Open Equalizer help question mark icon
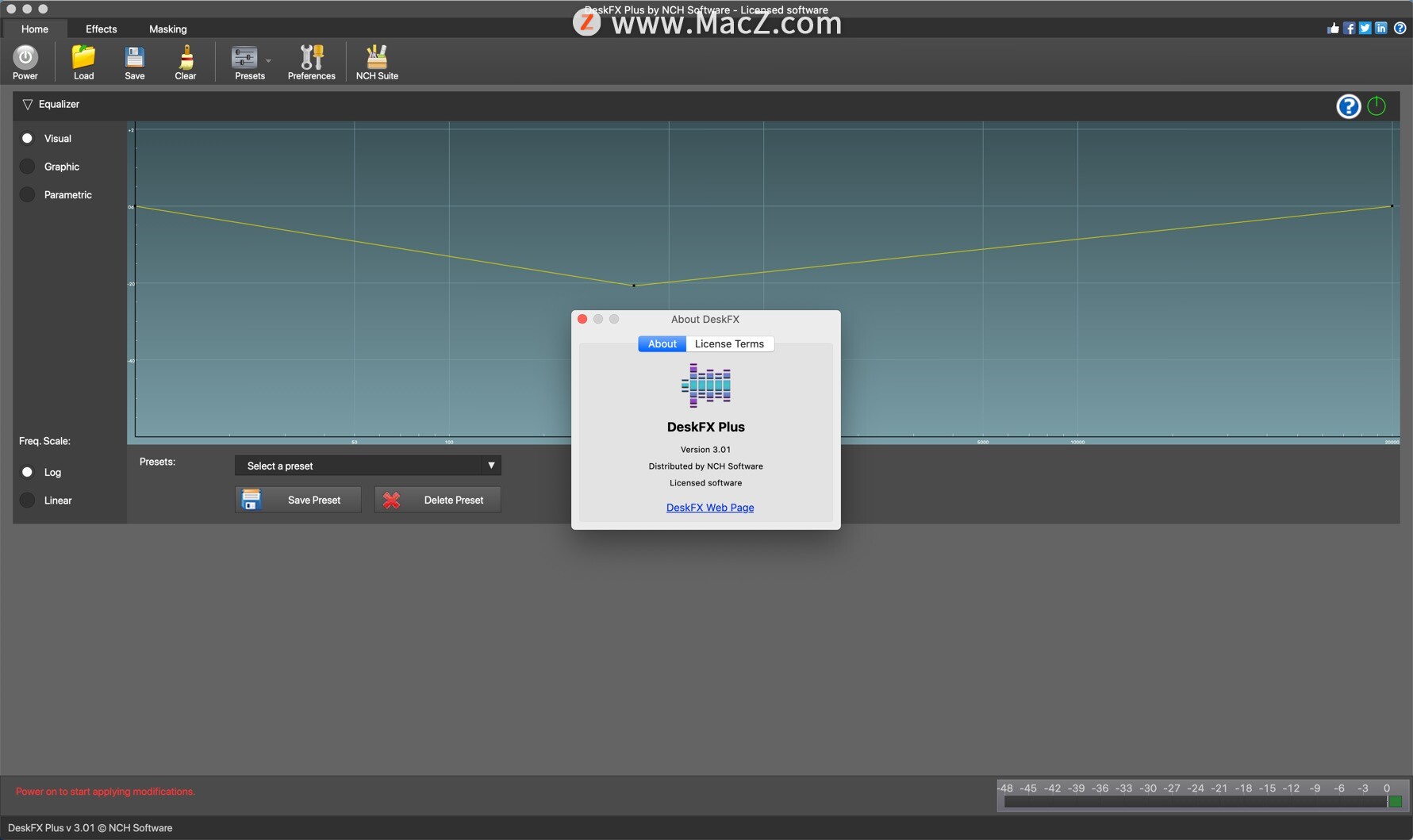This screenshot has width=1413, height=840. 1349,106
